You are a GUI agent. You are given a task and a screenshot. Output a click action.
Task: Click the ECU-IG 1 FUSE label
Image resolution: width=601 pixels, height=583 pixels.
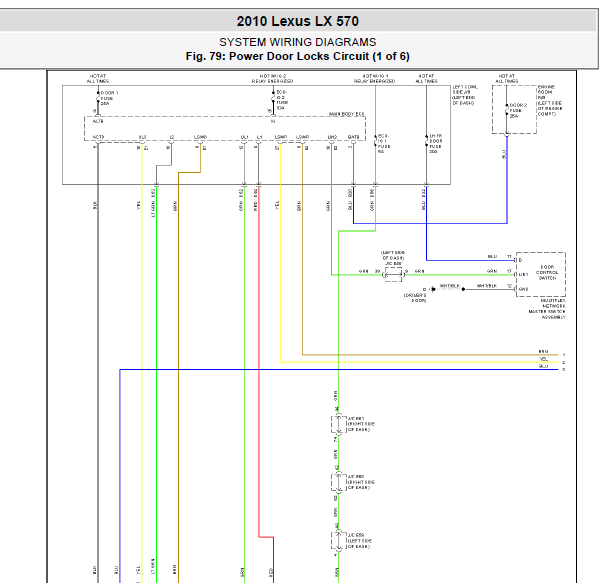[384, 144]
